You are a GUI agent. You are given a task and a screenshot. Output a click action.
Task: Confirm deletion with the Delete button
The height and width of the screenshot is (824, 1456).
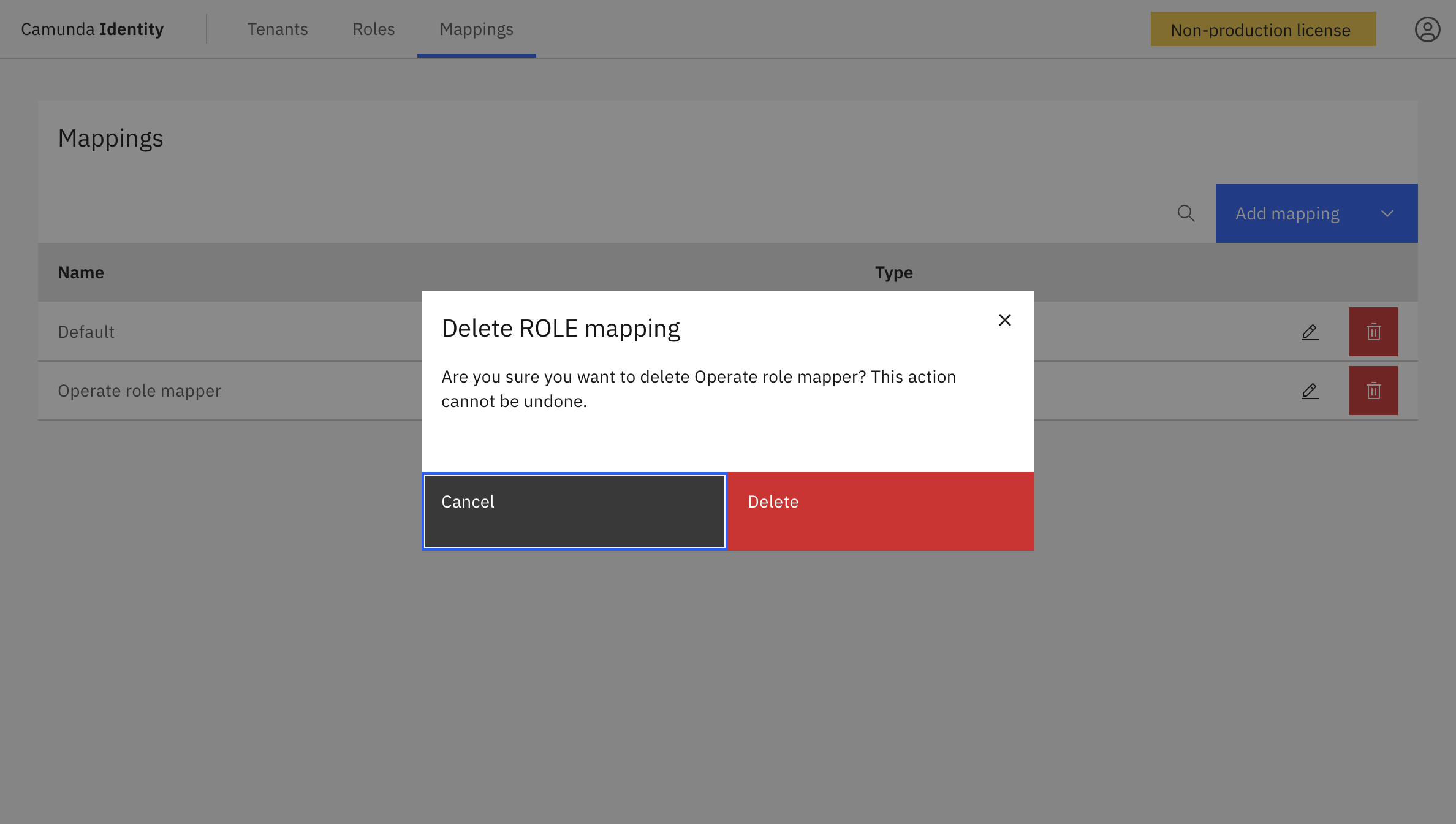tap(881, 511)
